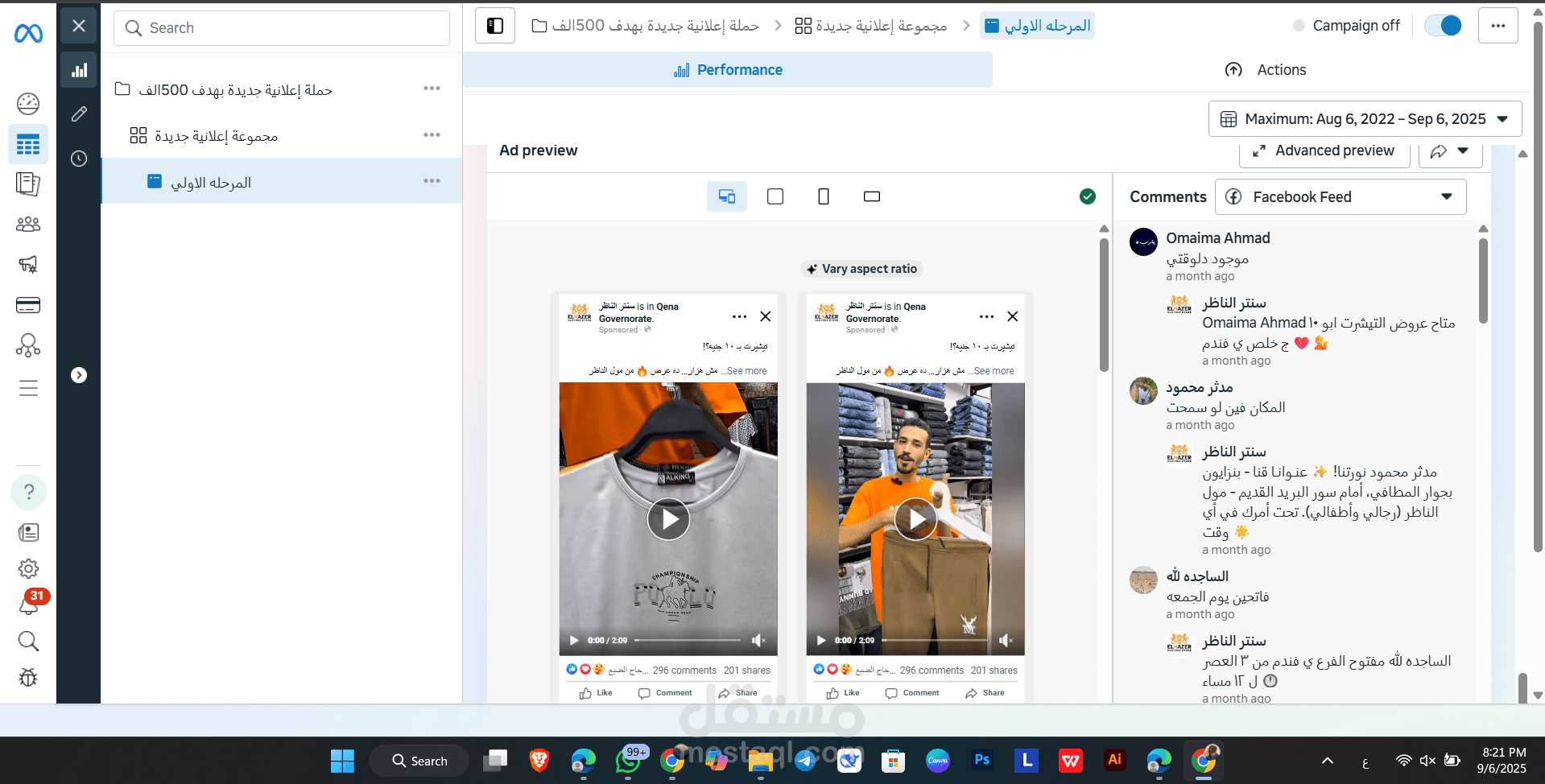This screenshot has width=1545, height=784.
Task: Toggle the side panel layout button
Action: click(495, 26)
